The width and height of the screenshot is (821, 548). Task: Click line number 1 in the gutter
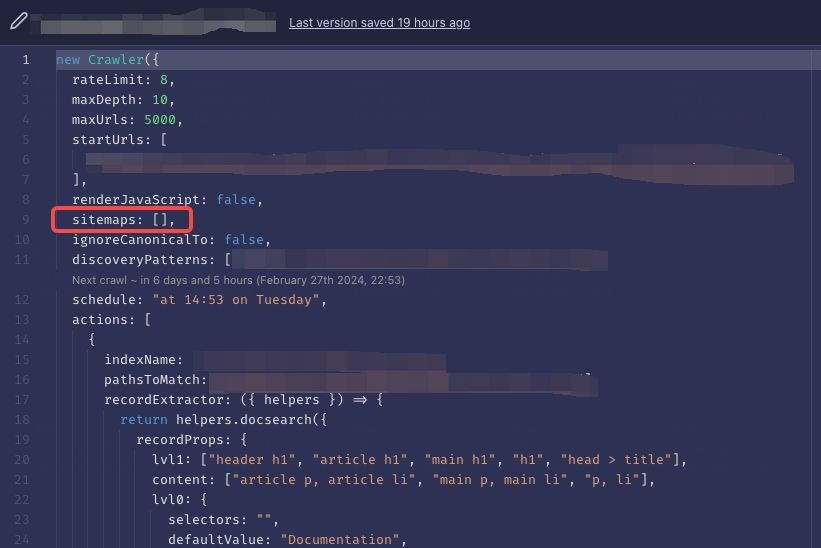click(x=25, y=60)
